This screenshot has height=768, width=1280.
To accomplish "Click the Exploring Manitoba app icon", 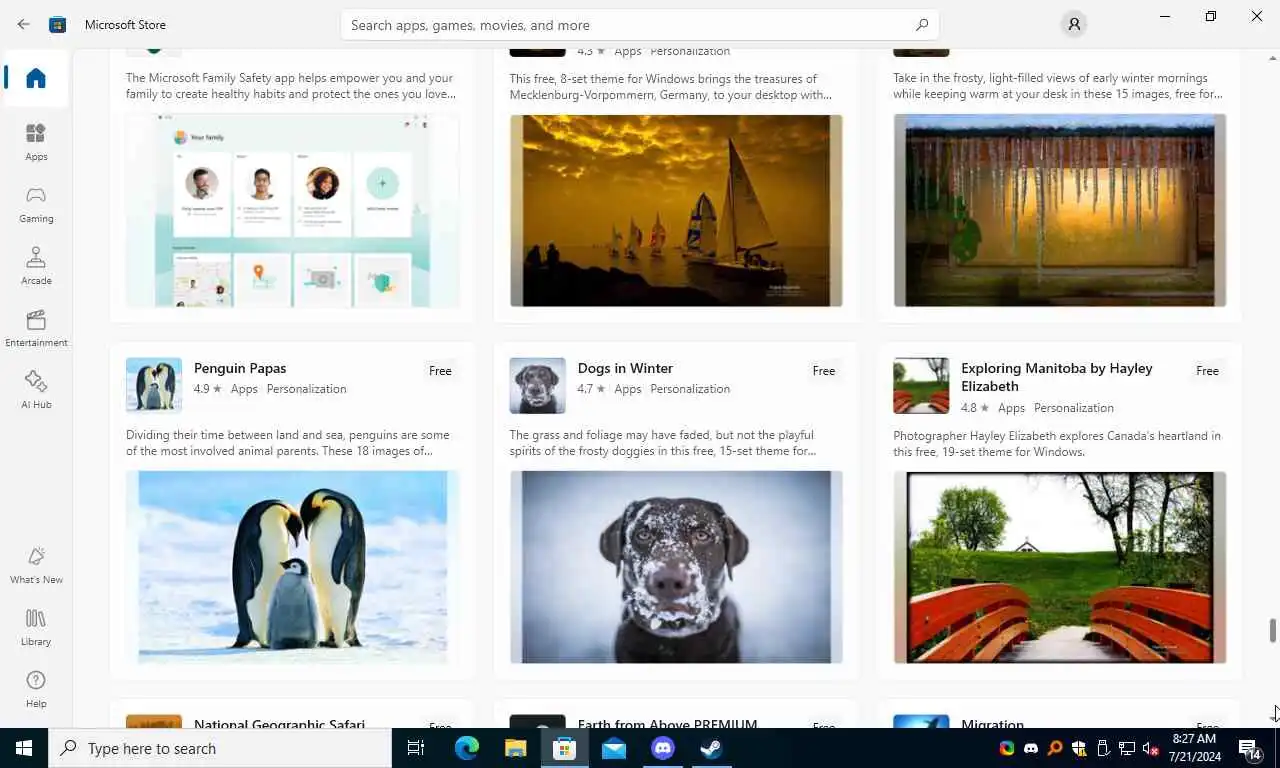I will pos(921,385).
